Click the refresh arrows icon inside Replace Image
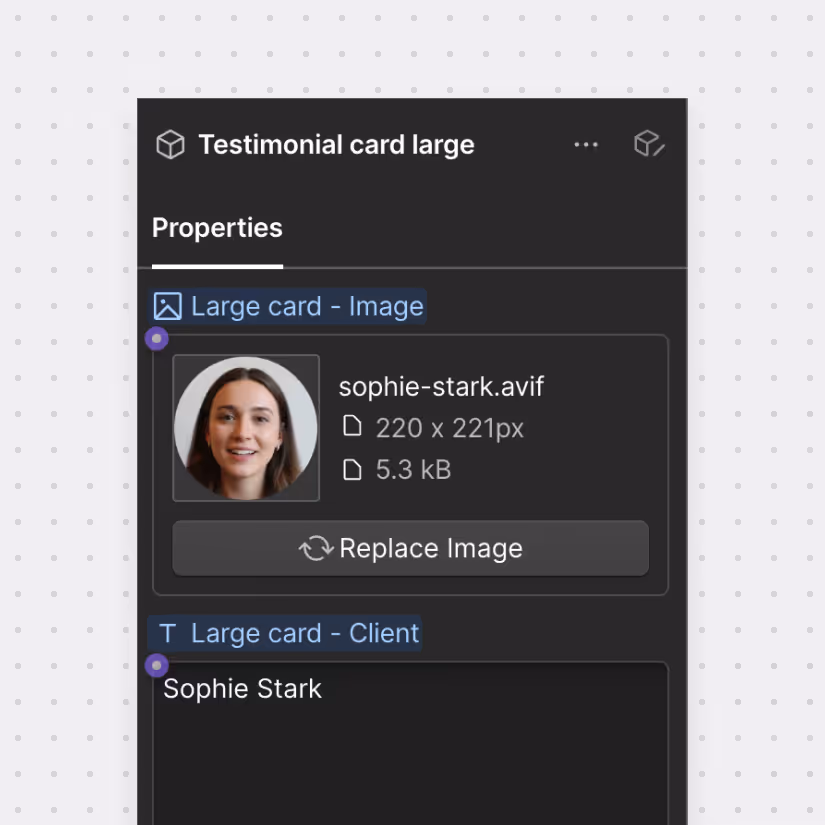 click(x=315, y=548)
